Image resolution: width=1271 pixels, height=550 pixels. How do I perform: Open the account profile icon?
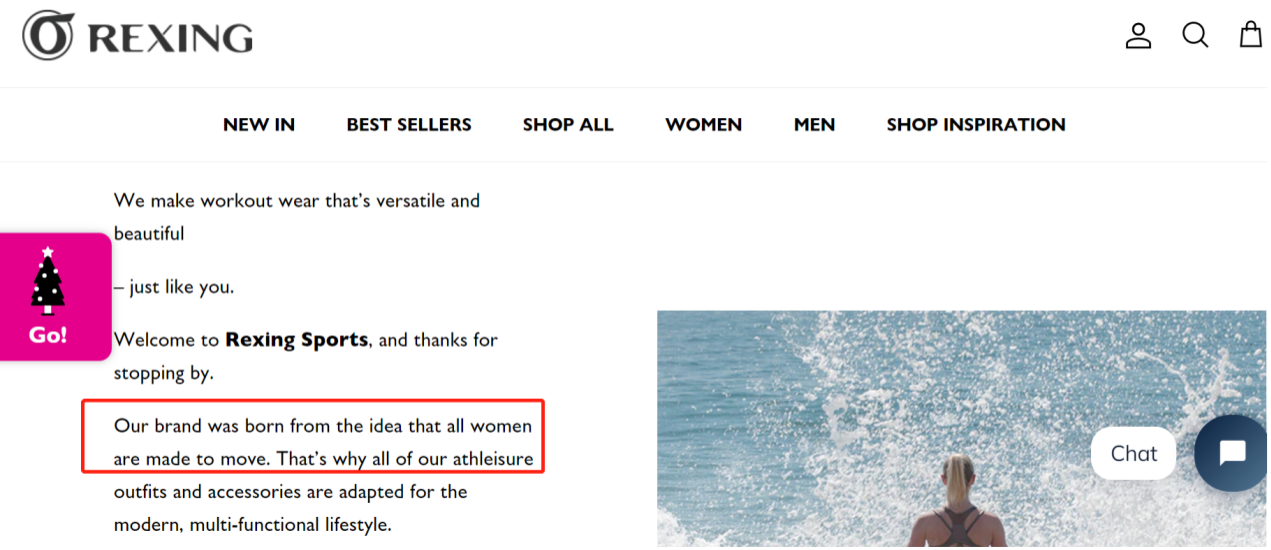point(1138,36)
